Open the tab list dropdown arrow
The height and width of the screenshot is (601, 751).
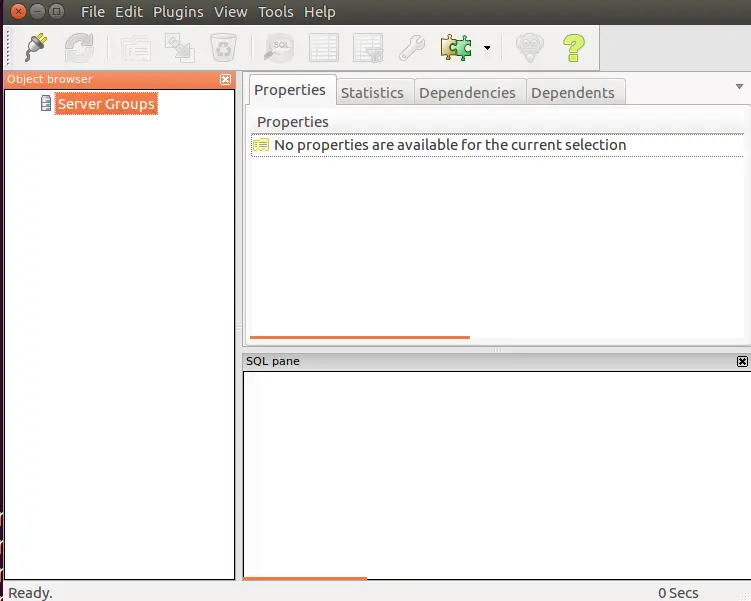(x=739, y=87)
